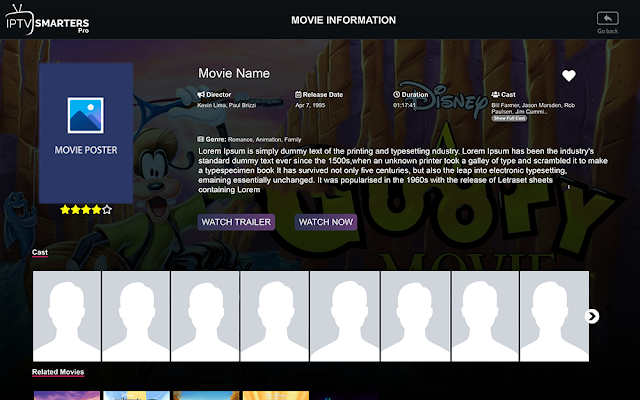Open the first cast member placeholder

(x=67, y=316)
